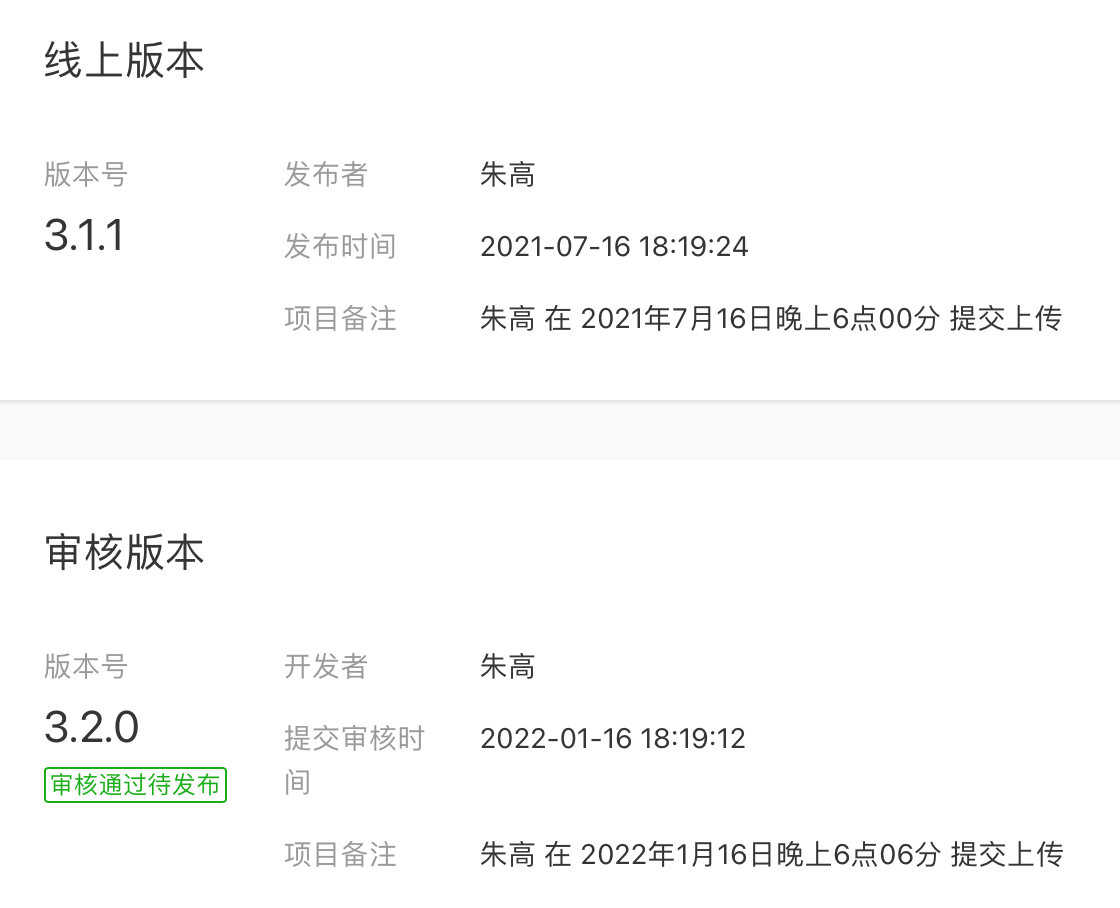Click the 审核版本 section heading
The image size is (1120, 908).
pos(124,552)
